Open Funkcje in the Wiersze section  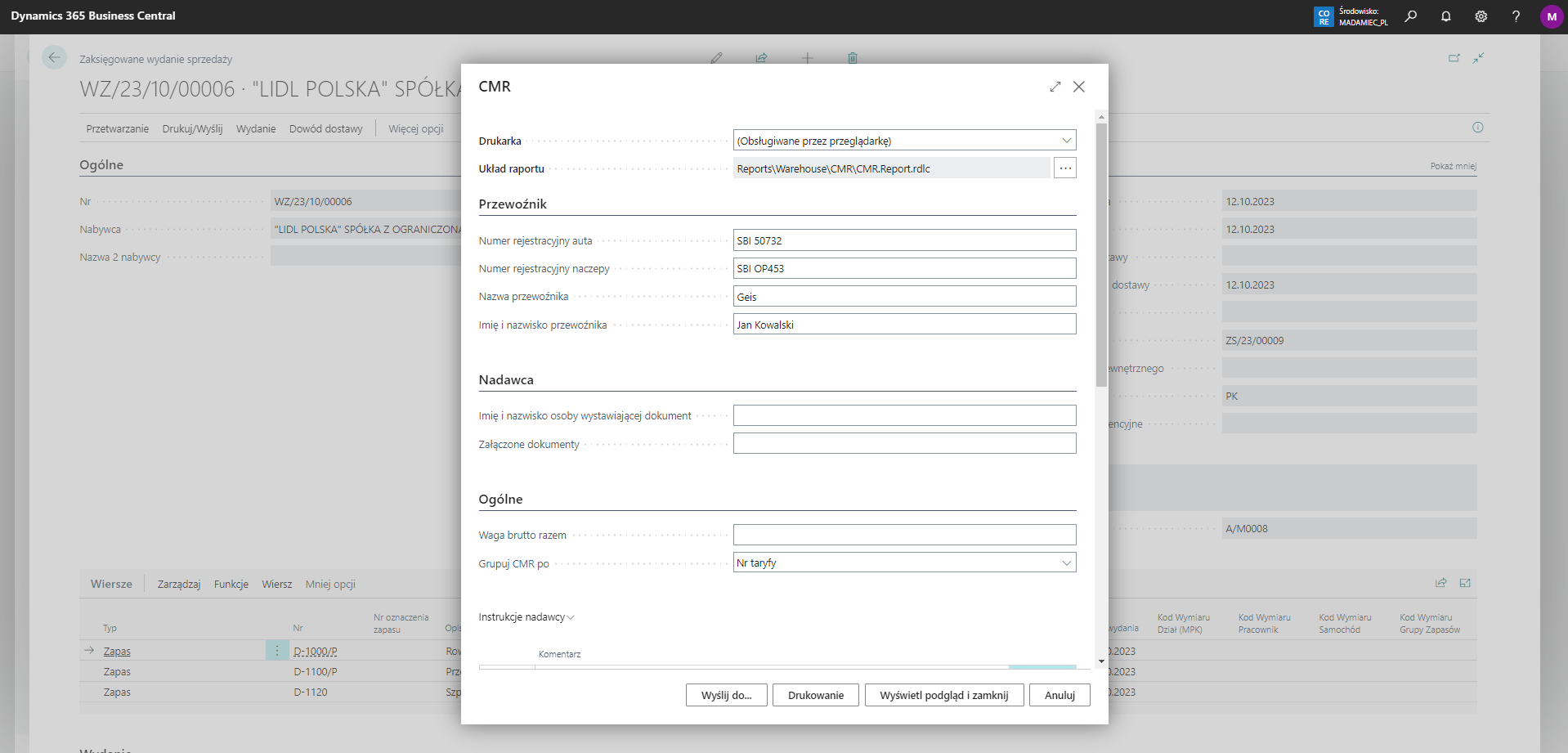click(231, 584)
